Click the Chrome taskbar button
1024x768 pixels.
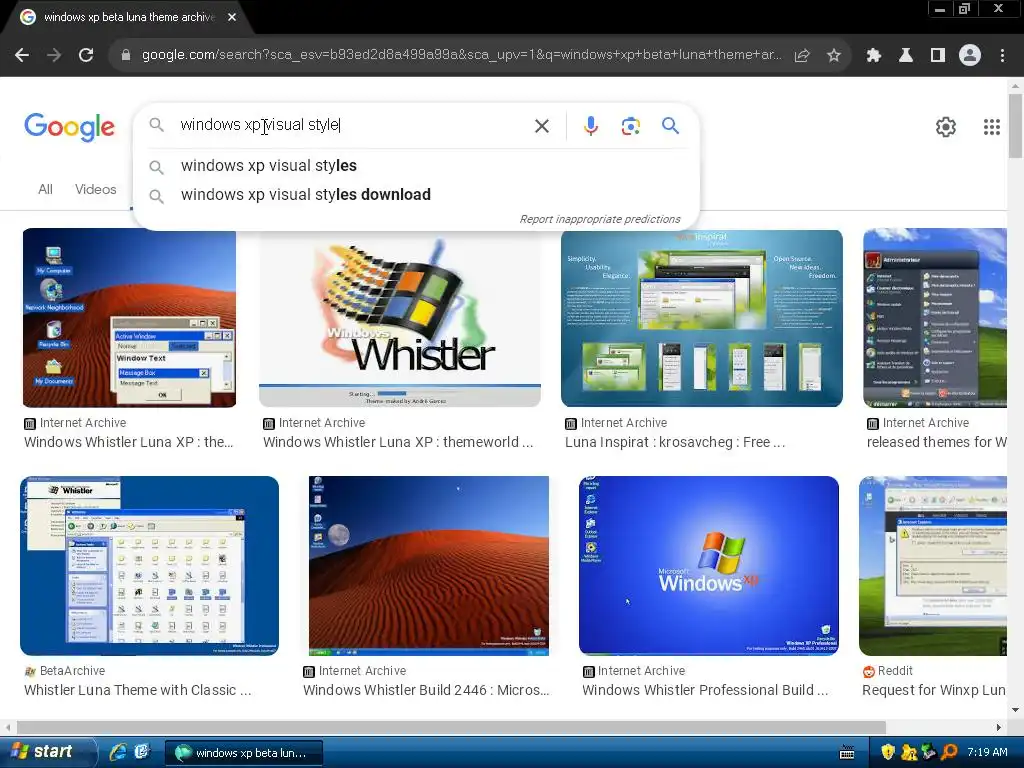click(244, 752)
